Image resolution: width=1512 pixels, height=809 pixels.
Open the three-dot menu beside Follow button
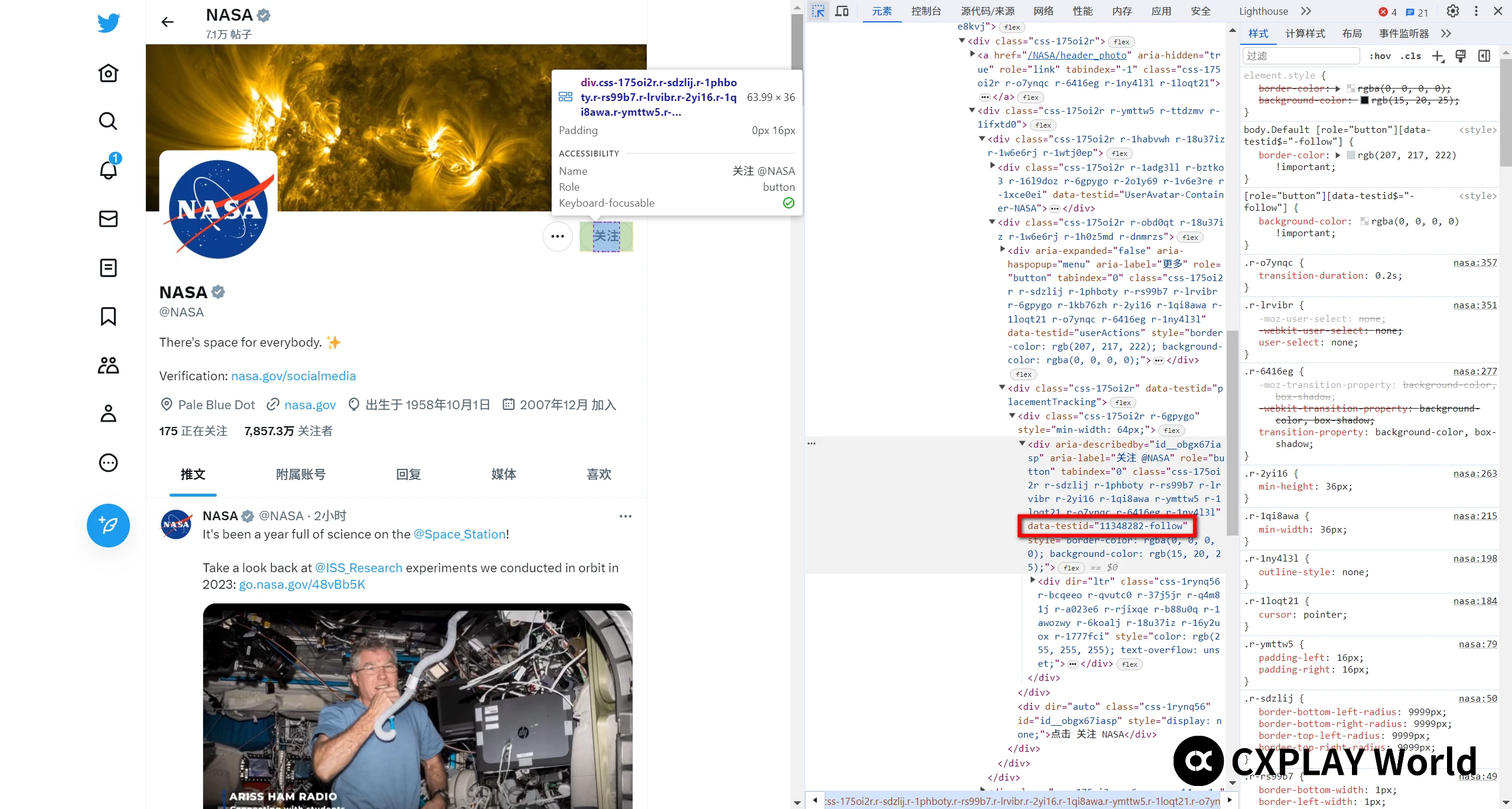558,236
